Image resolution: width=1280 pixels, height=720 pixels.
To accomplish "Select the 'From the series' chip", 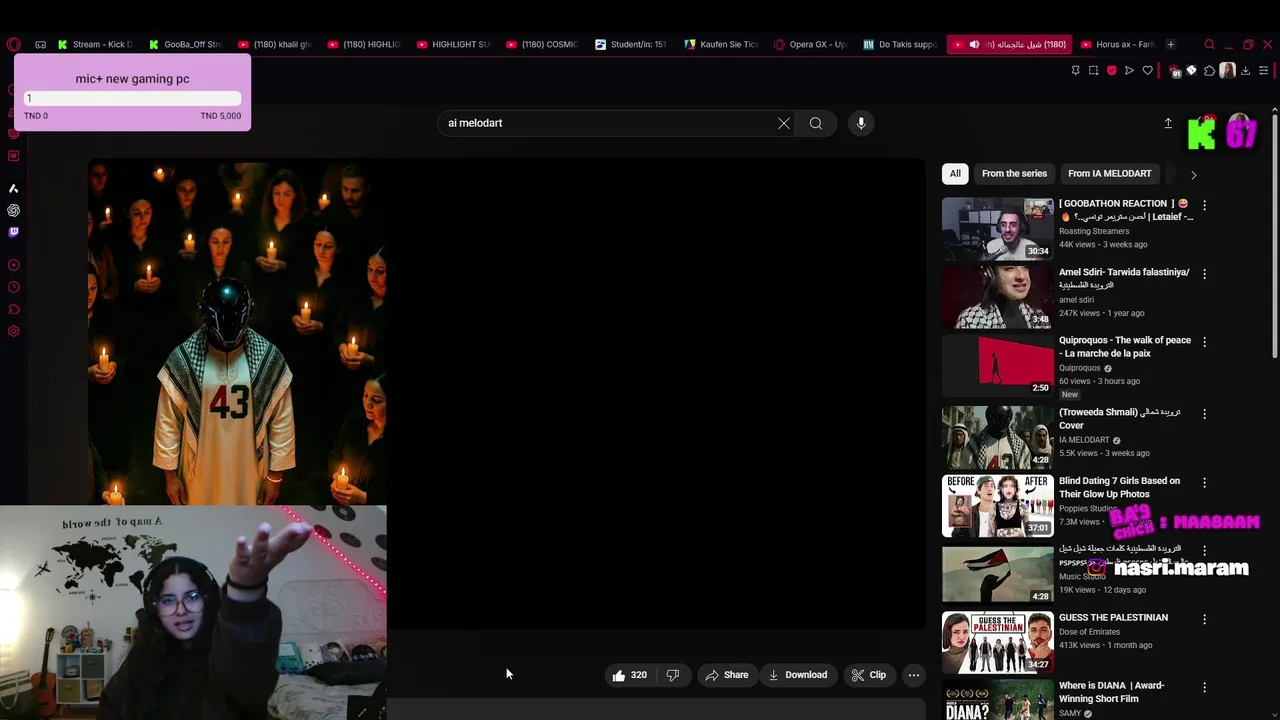I will (x=1014, y=174).
